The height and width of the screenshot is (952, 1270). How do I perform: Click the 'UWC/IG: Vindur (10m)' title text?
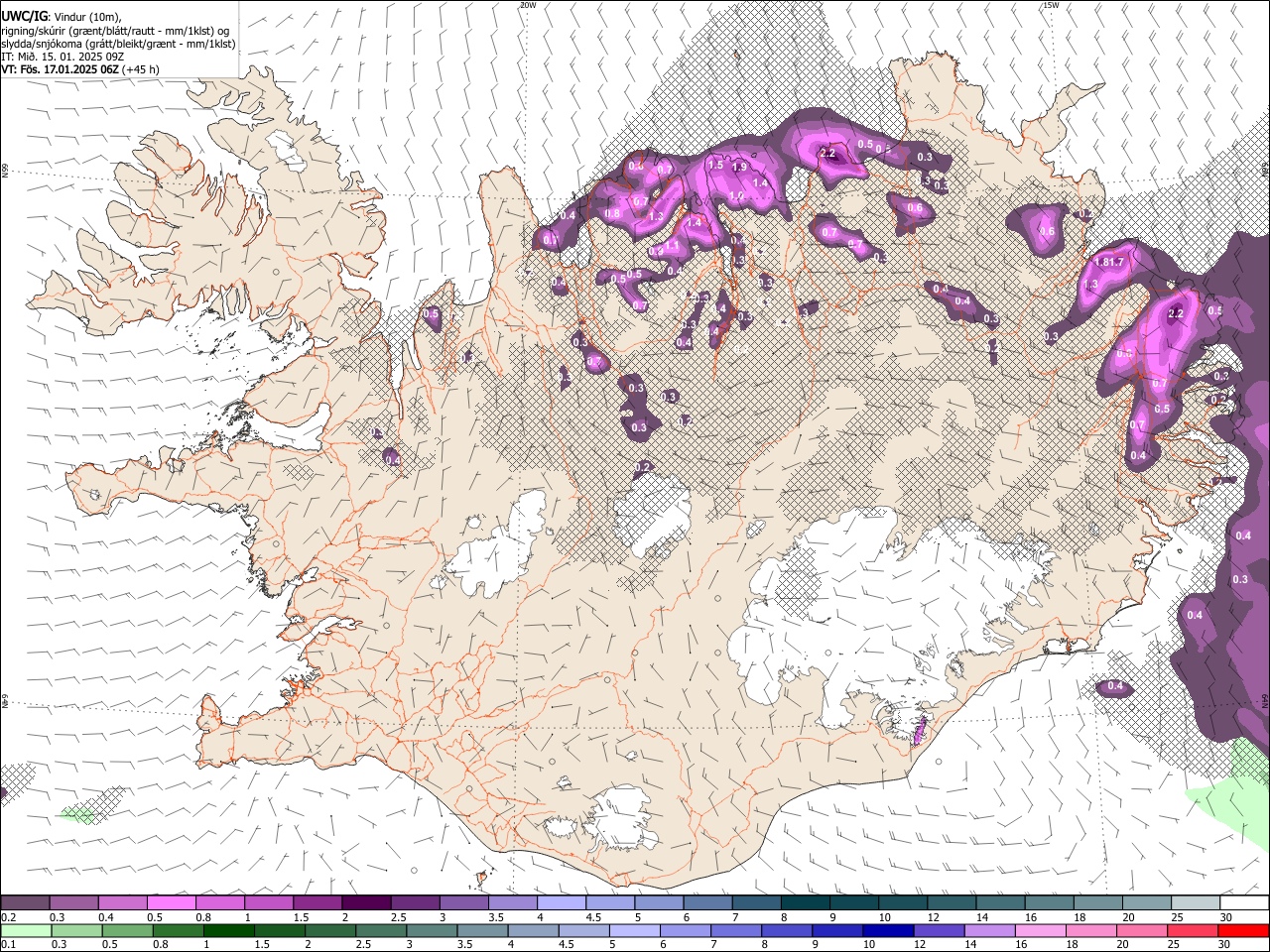[62, 16]
